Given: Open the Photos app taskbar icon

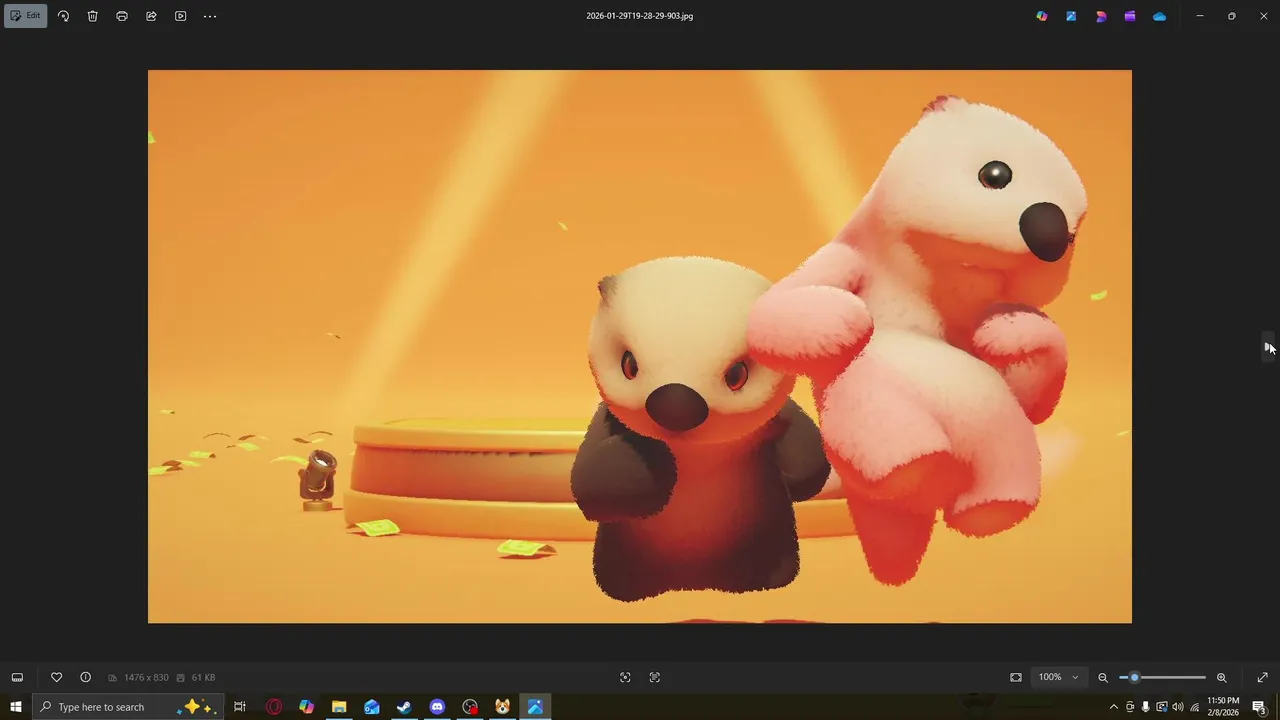Looking at the screenshot, I should [x=535, y=707].
